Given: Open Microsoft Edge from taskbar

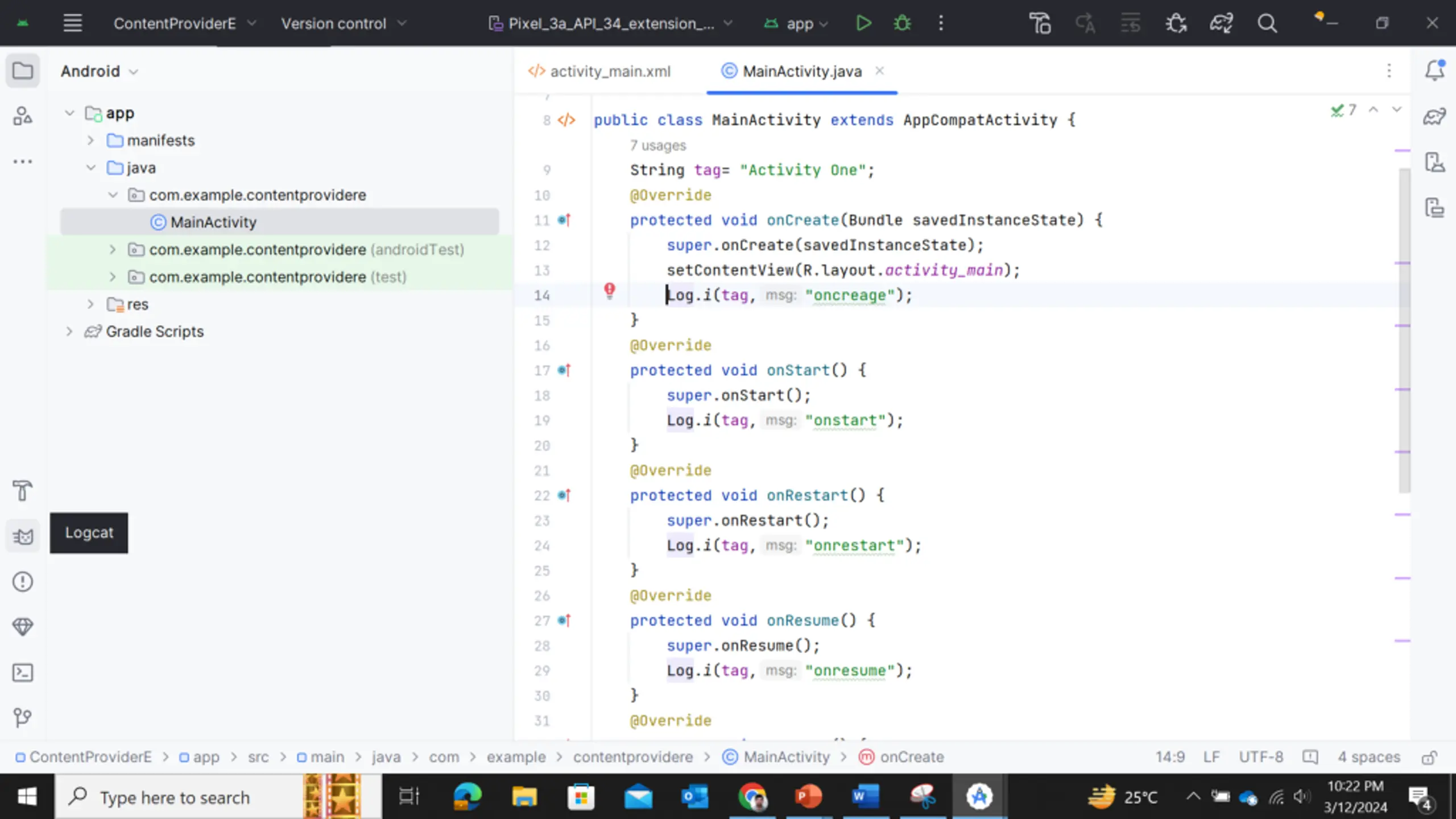Looking at the screenshot, I should (467, 797).
